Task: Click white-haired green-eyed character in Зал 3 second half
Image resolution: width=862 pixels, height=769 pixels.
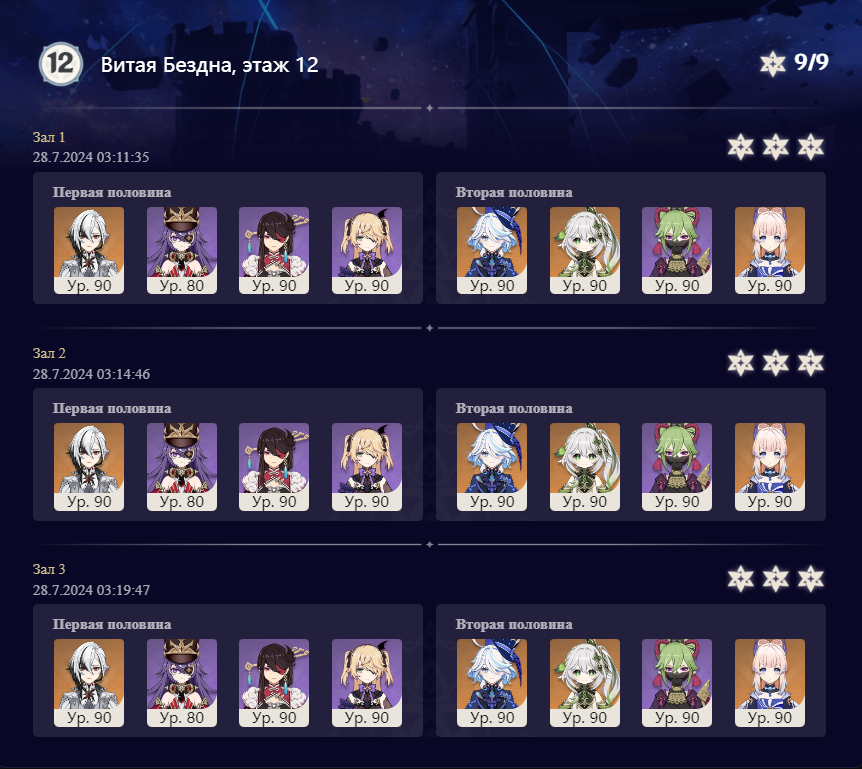Action: pos(585,683)
